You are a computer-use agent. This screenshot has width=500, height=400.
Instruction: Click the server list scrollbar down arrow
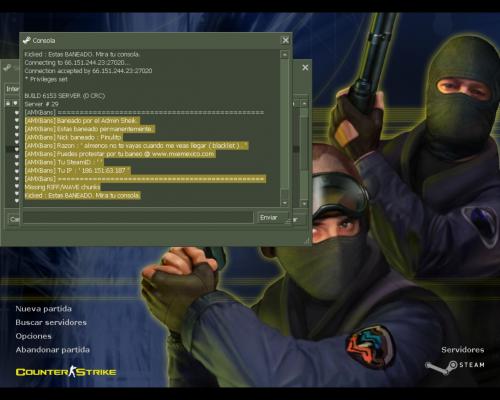[304, 203]
